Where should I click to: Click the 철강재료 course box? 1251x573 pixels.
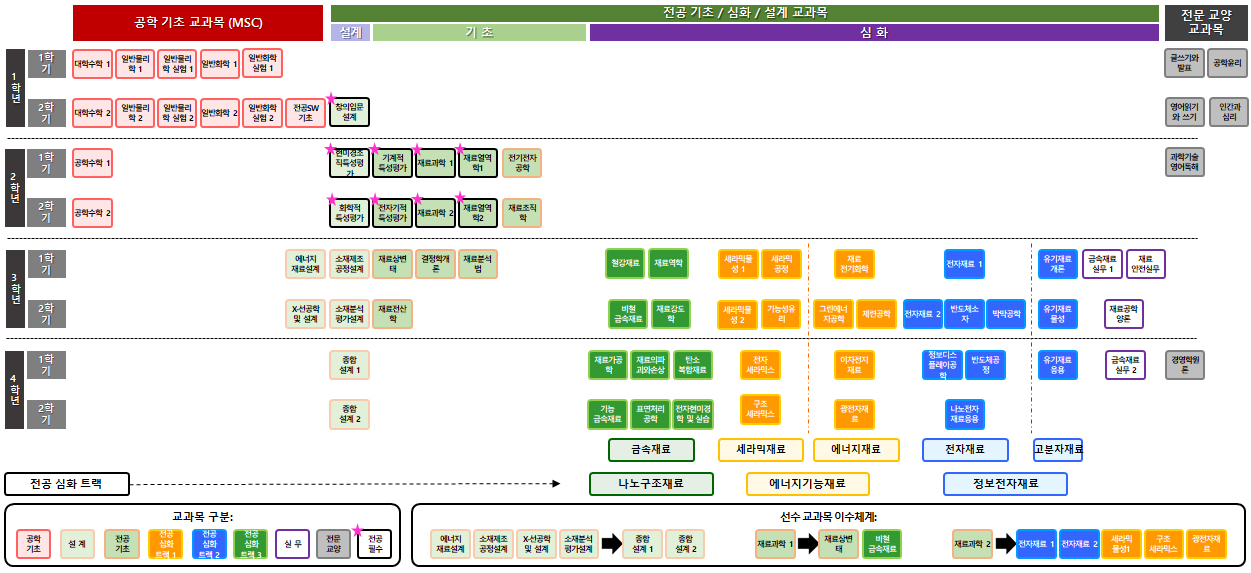point(625,264)
